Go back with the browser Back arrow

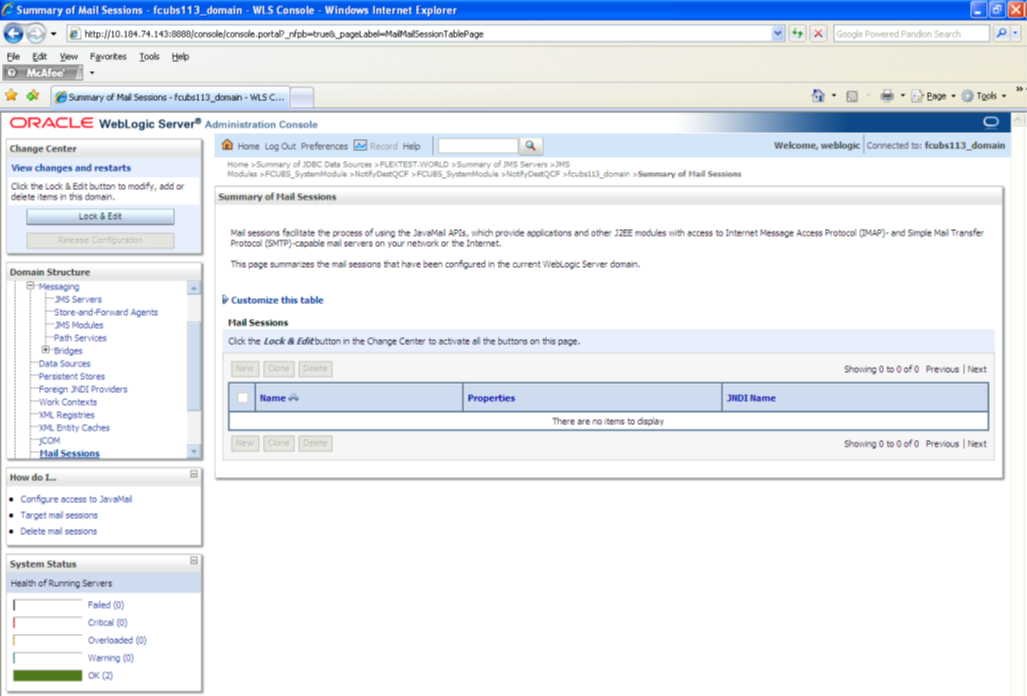[13, 33]
